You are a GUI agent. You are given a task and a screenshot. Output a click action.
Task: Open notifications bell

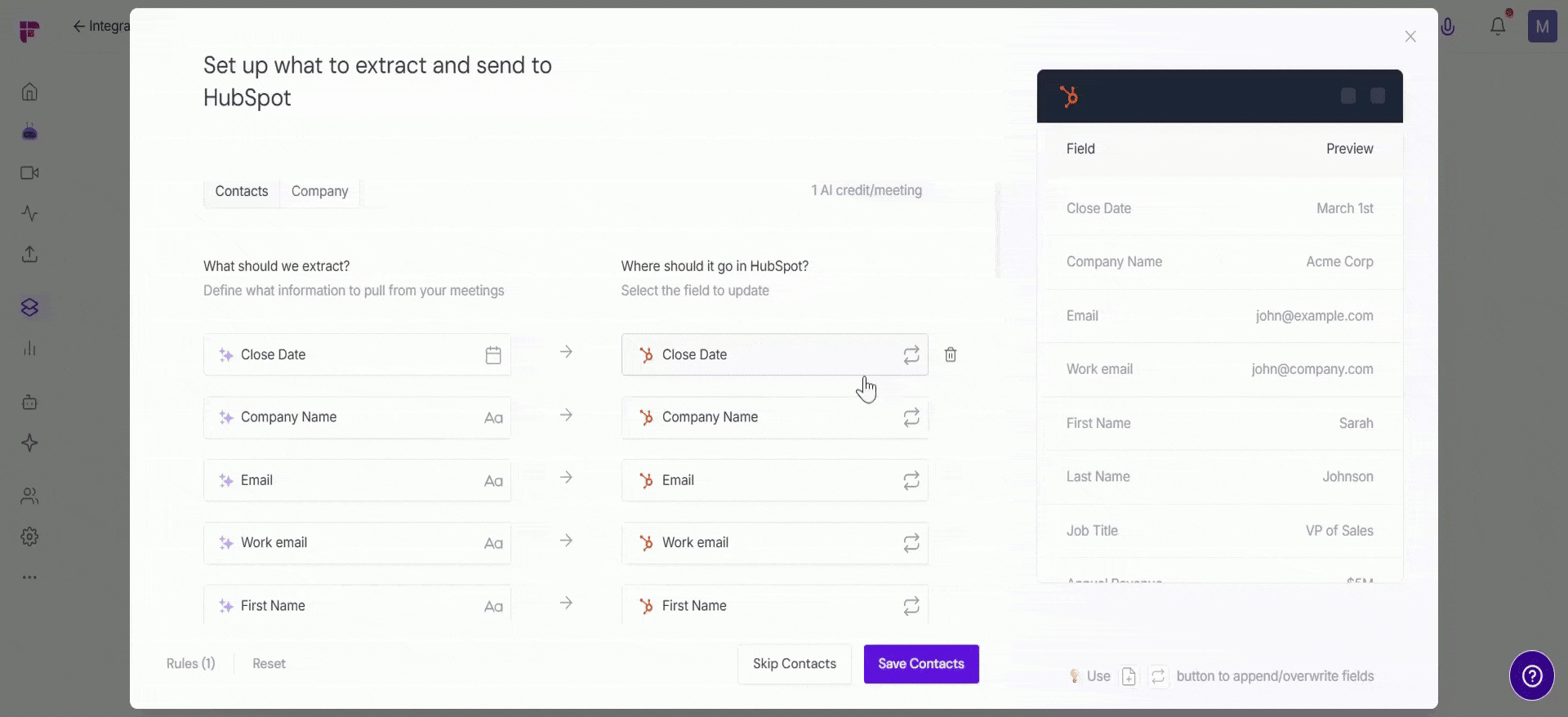tap(1498, 26)
